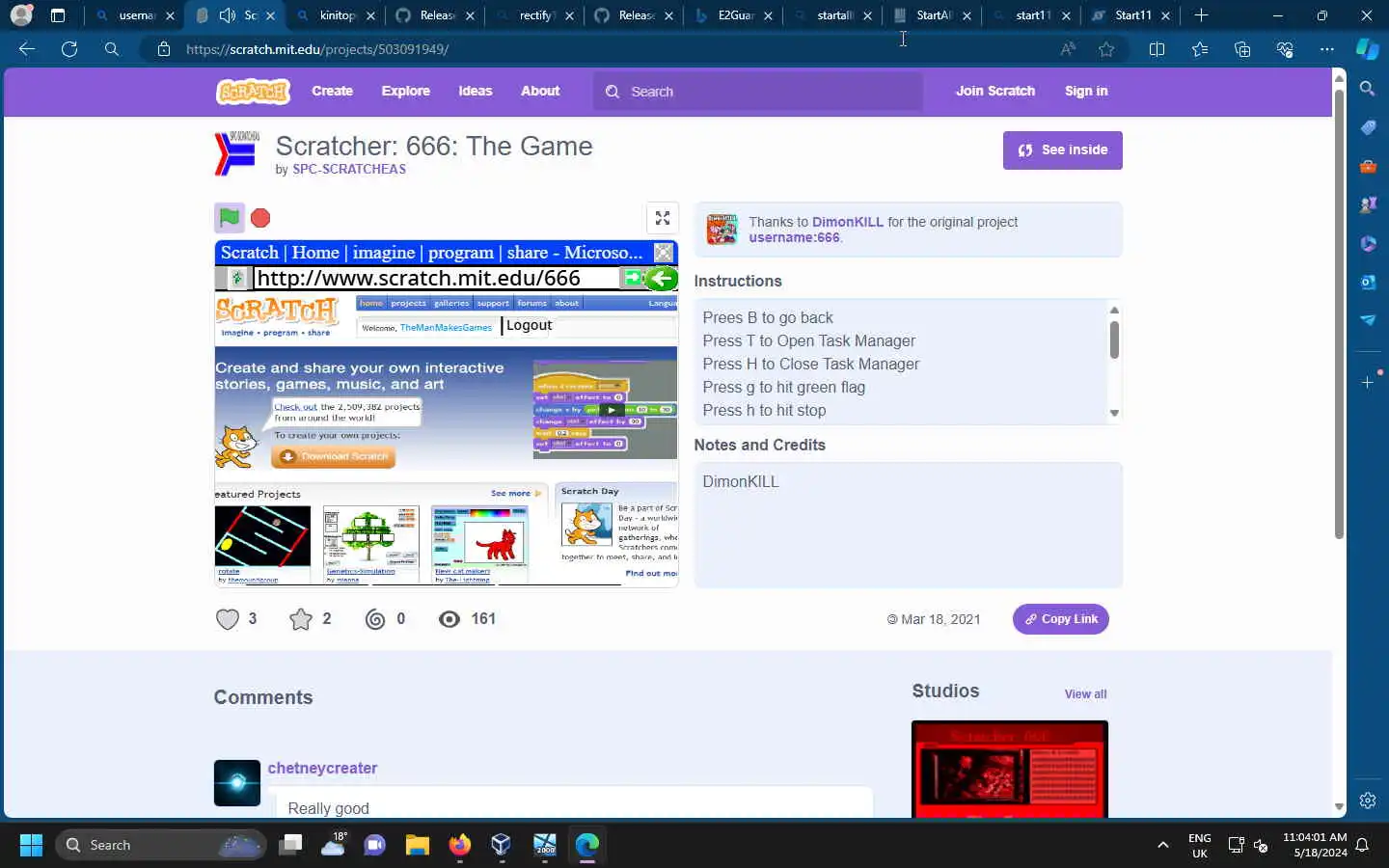Click the SPC-SCRATCHEAS project author avatar

(236, 154)
